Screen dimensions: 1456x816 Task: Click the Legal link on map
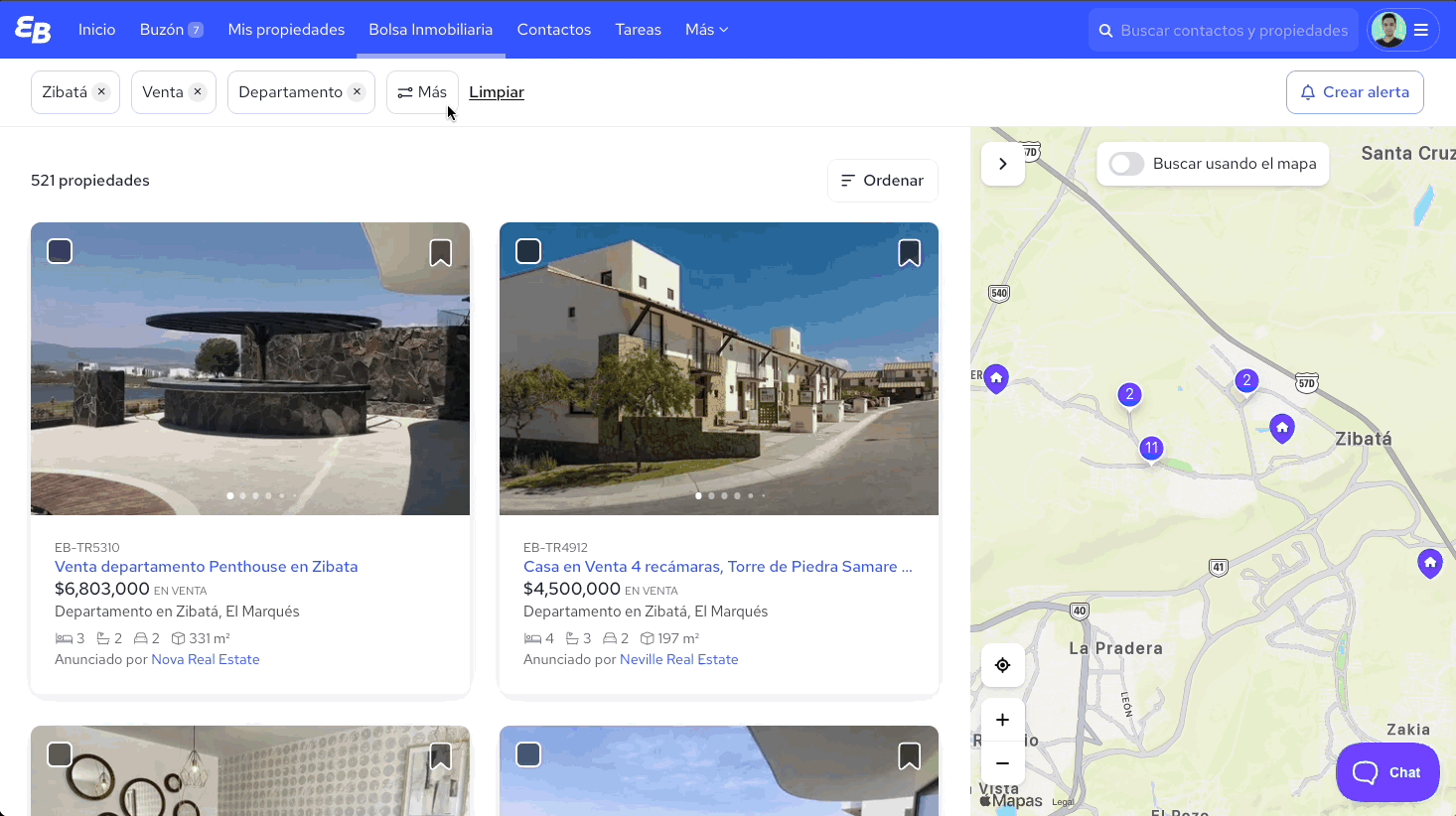1063,802
